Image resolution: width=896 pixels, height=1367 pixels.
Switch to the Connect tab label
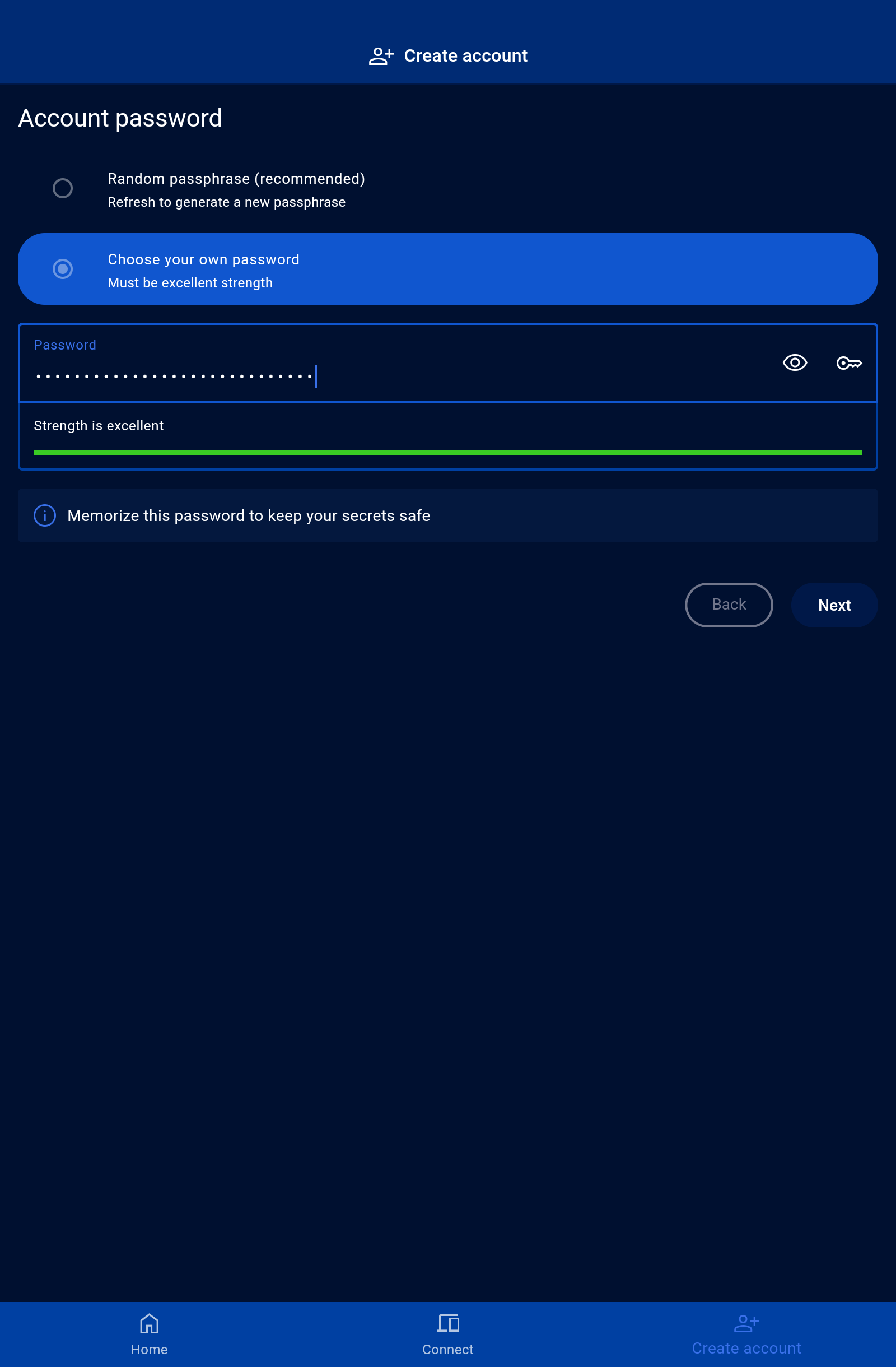447,1349
